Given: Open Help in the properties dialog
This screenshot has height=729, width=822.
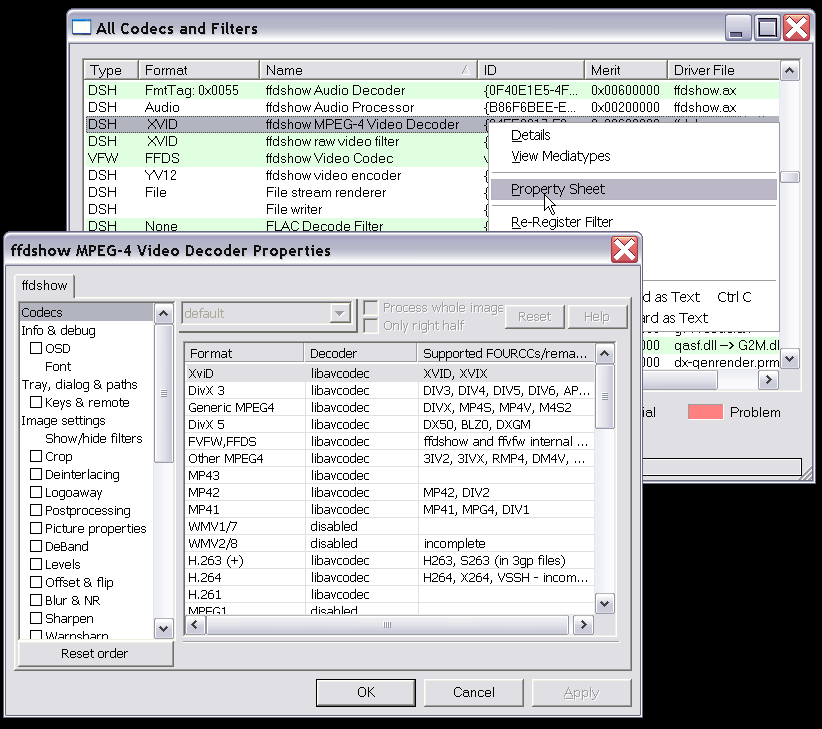Looking at the screenshot, I should (597, 317).
